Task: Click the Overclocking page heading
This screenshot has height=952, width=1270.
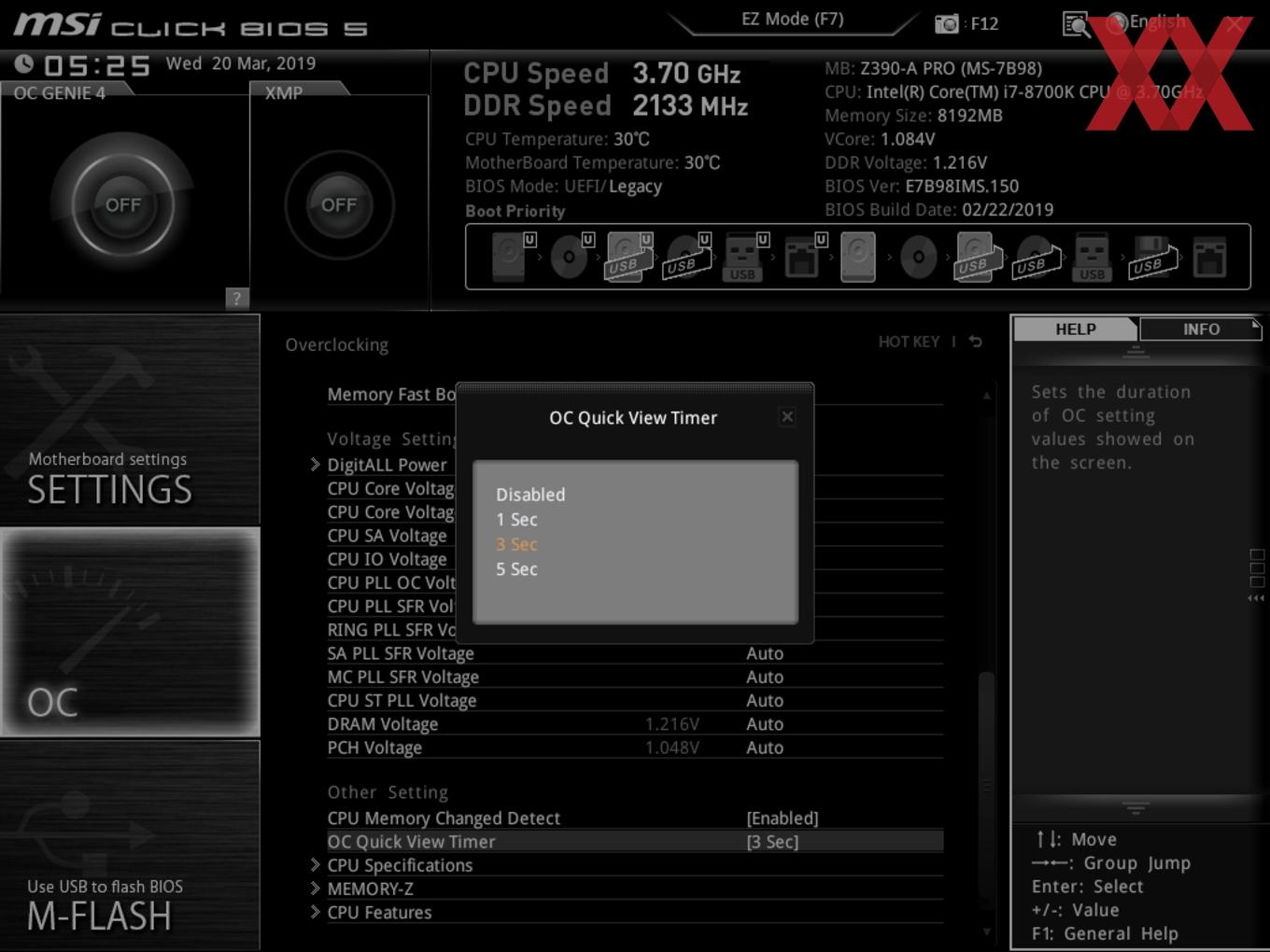Action: pos(336,344)
